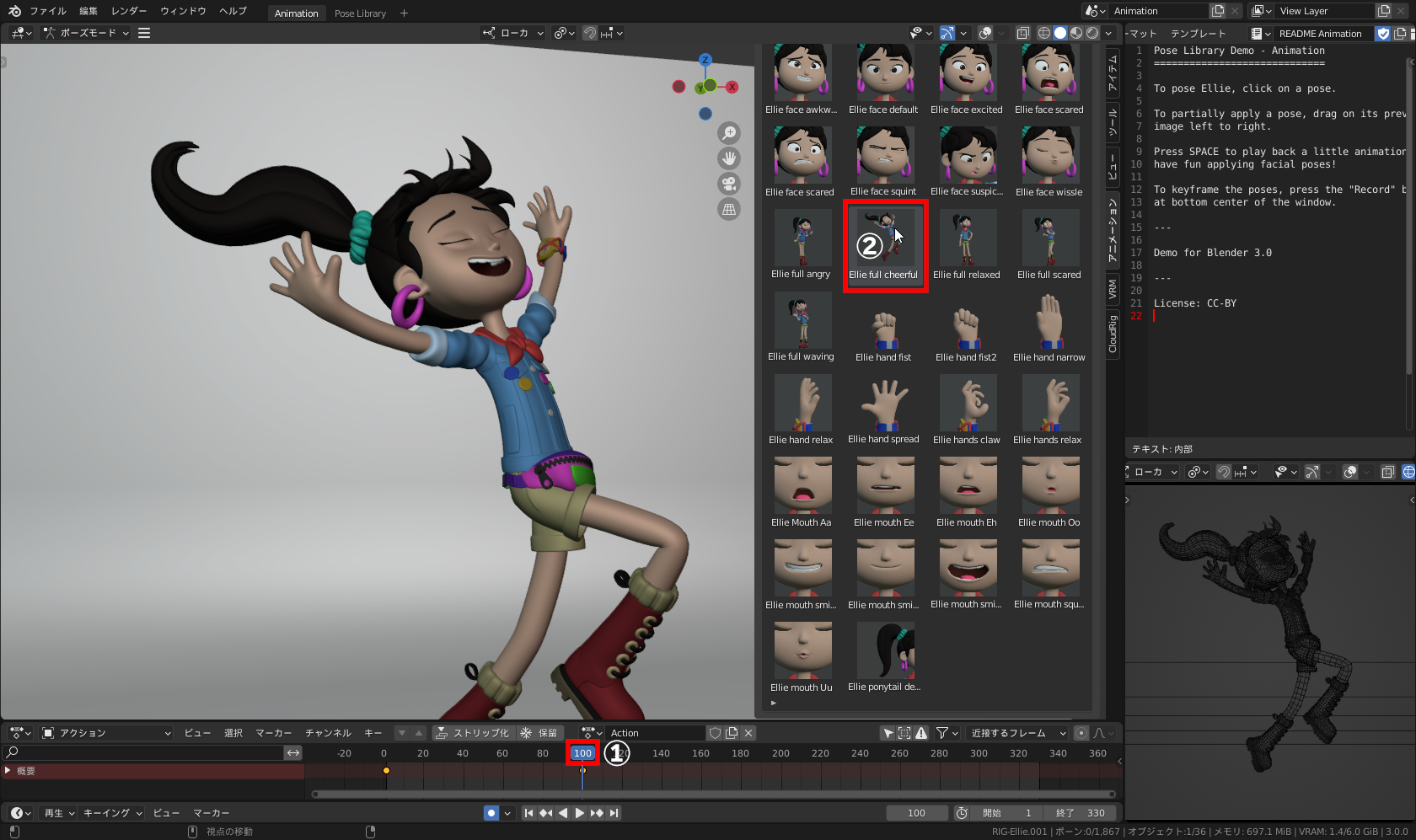Click the 保留 button
Screen dimensions: 1416x840
coord(539,733)
